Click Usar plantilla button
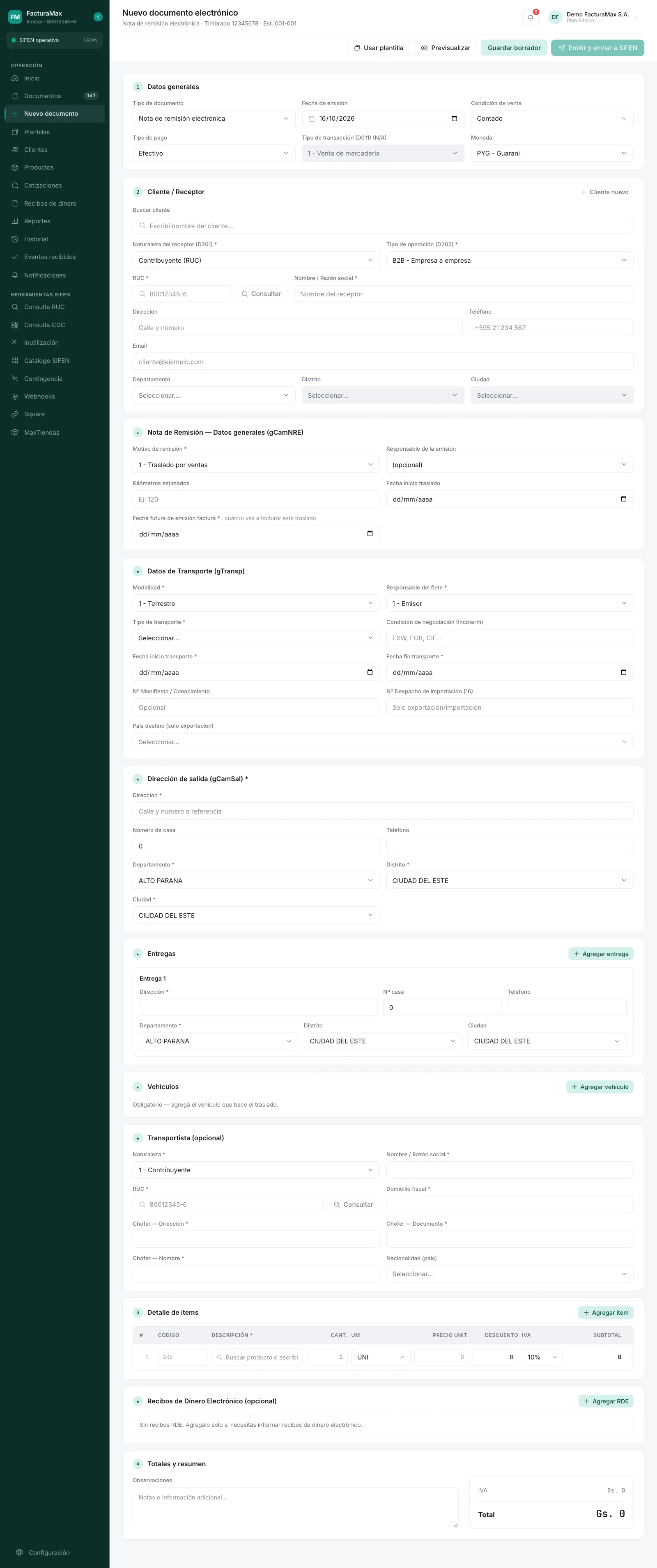The width and height of the screenshot is (657, 1568). click(378, 48)
